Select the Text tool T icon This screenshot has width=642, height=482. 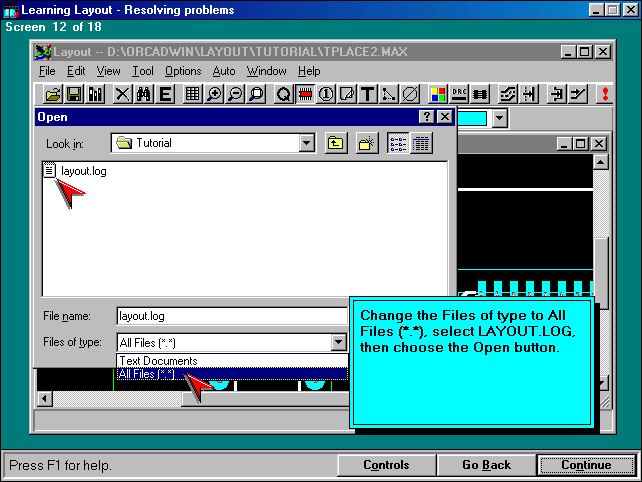(x=367, y=94)
